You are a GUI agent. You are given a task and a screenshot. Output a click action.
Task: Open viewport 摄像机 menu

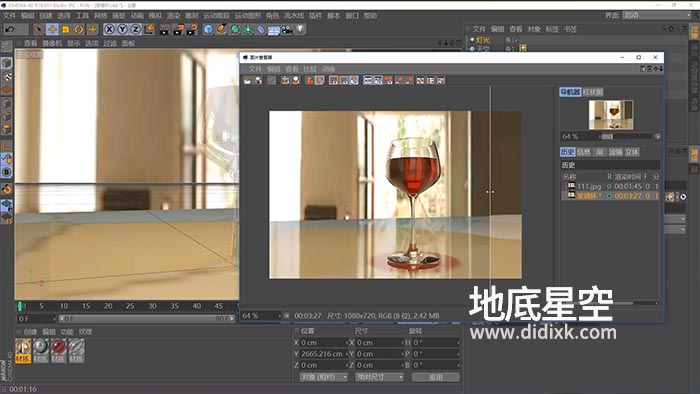click(x=52, y=43)
